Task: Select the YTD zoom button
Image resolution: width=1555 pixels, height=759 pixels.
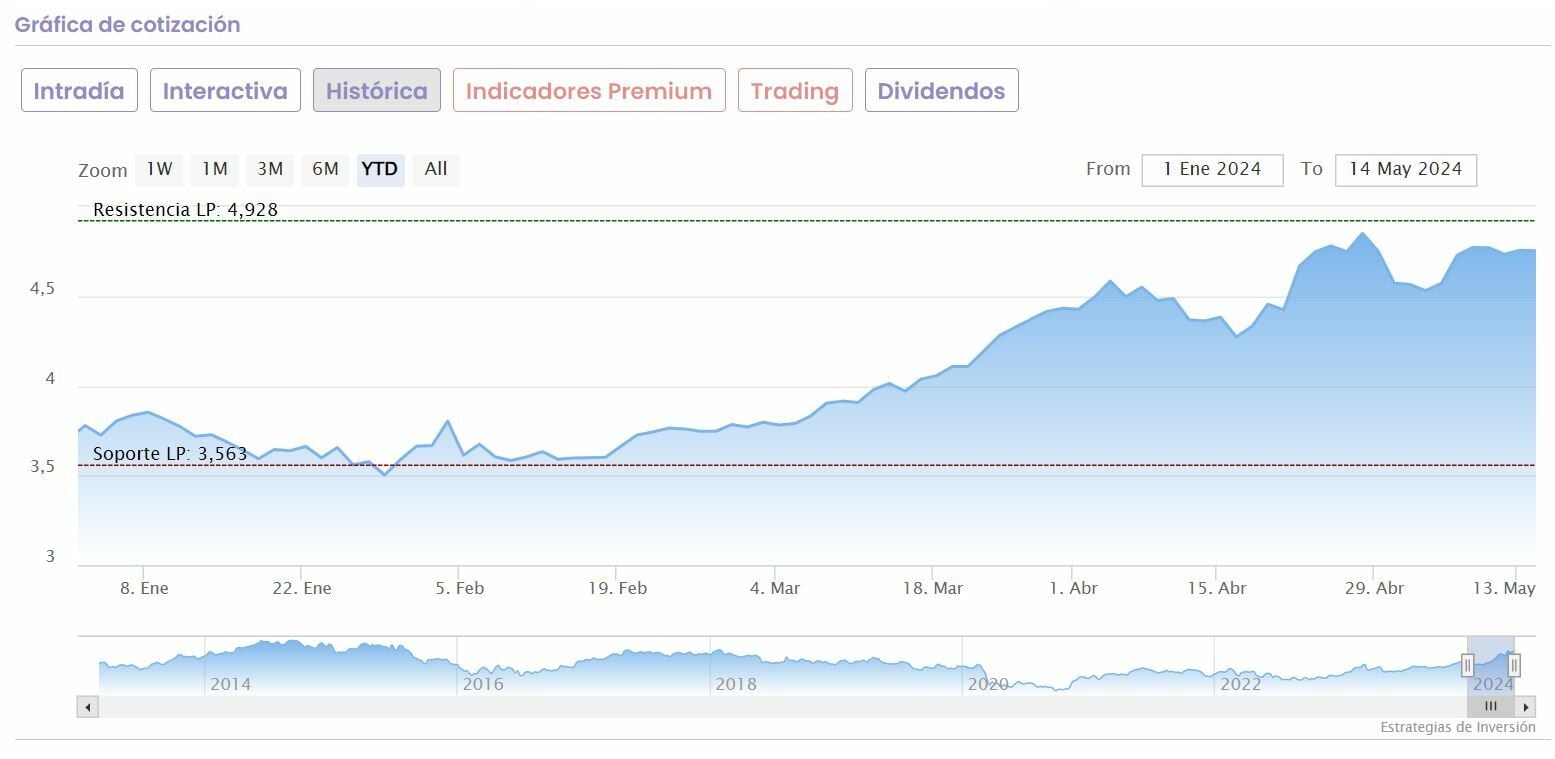Action: click(x=380, y=169)
